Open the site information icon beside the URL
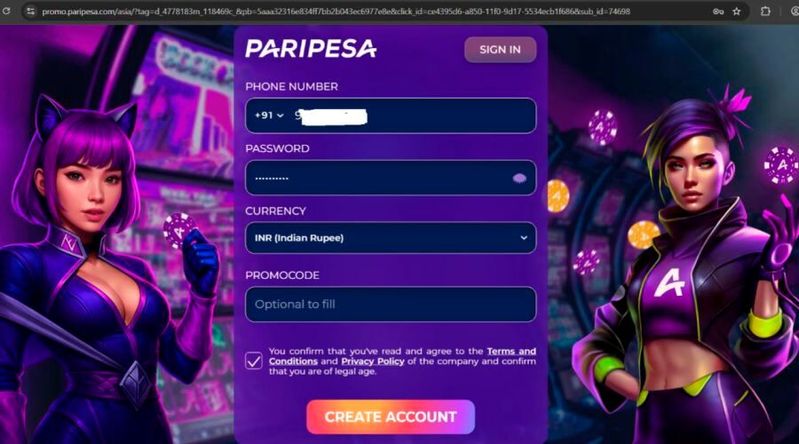This screenshot has height=444, width=799. [x=31, y=11]
